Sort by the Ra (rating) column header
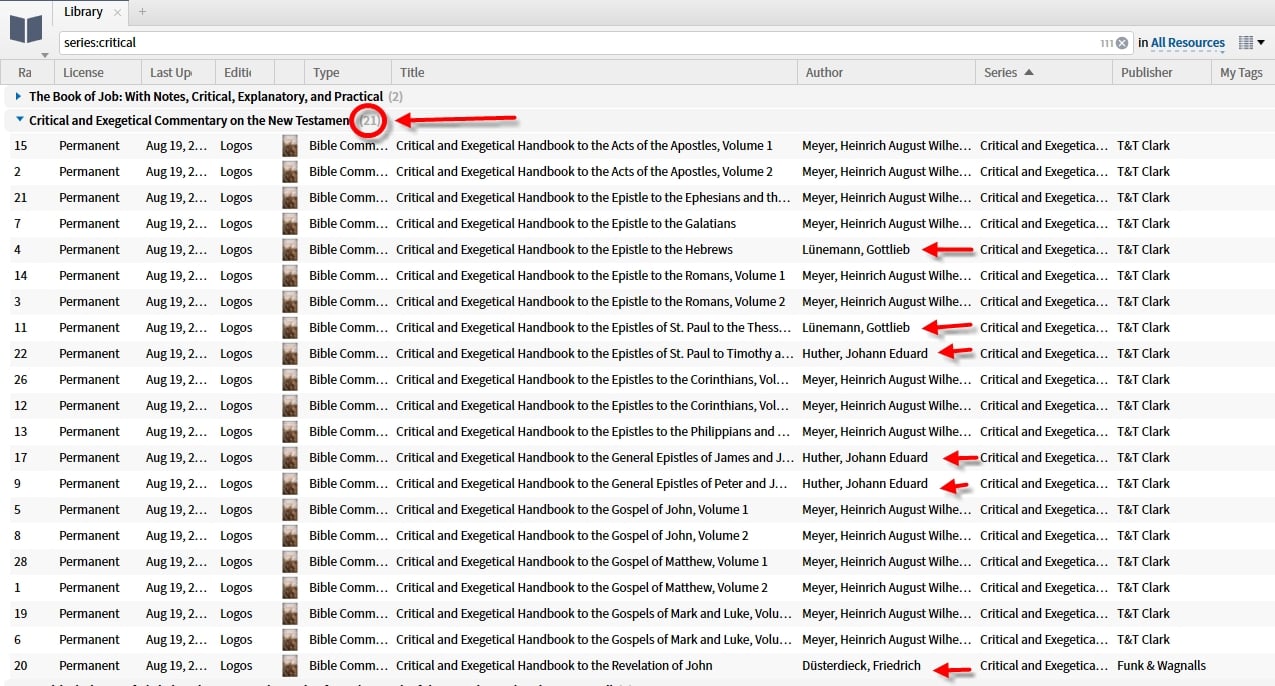The image size is (1275, 686). (x=25, y=72)
